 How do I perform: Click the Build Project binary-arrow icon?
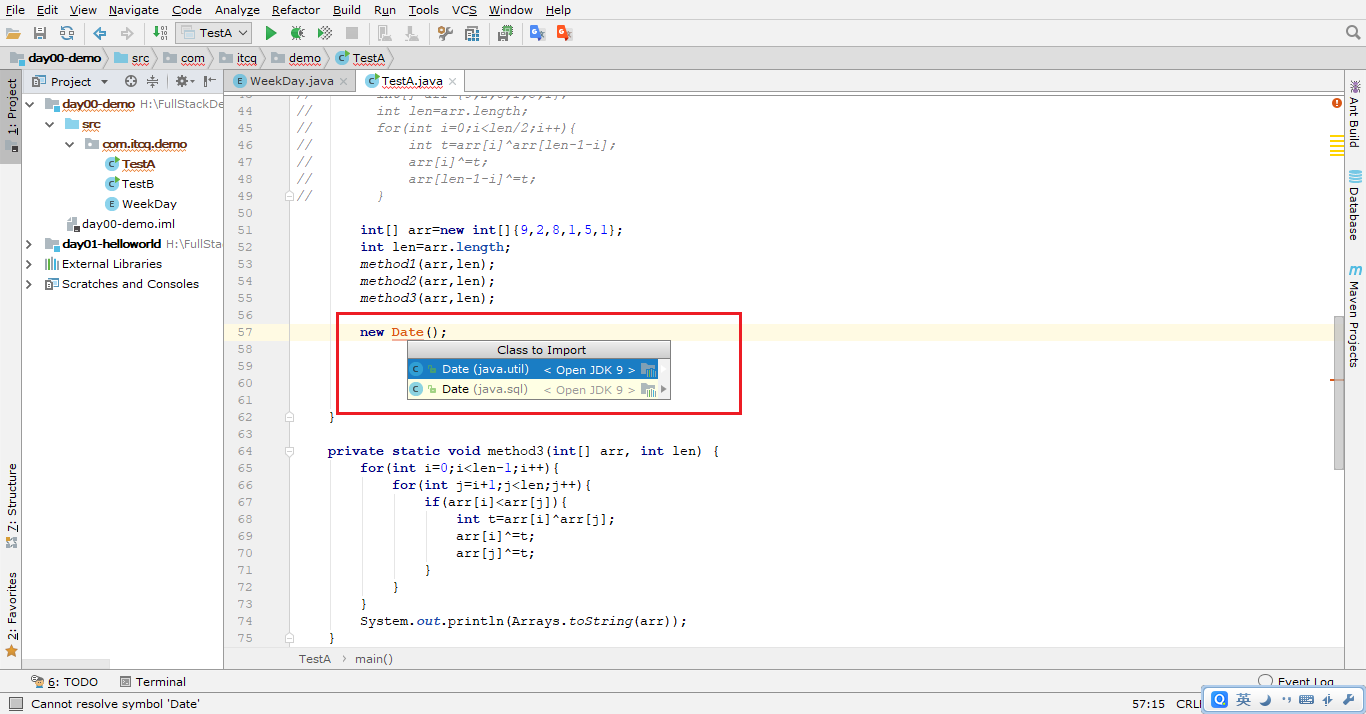161,33
